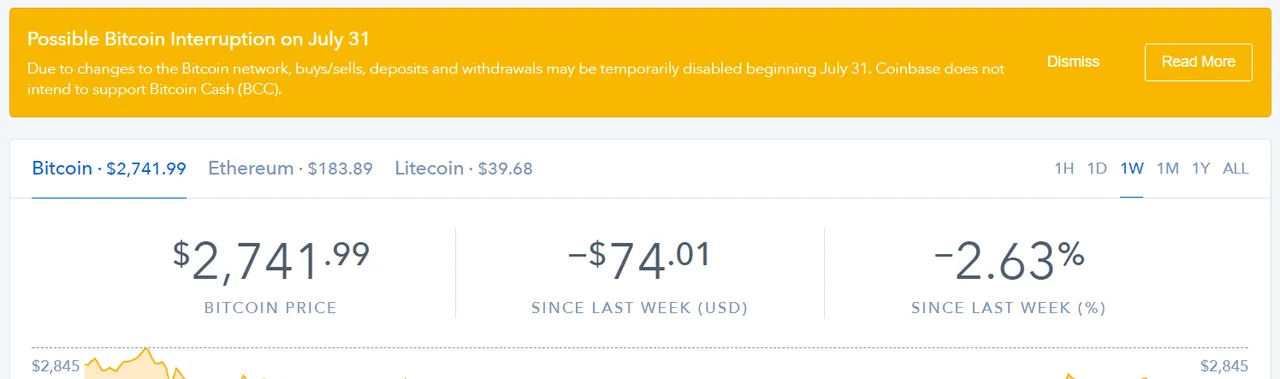This screenshot has height=379, width=1280.
Task: Click the Possible Bitcoin Interruption headline
Action: [x=199, y=39]
